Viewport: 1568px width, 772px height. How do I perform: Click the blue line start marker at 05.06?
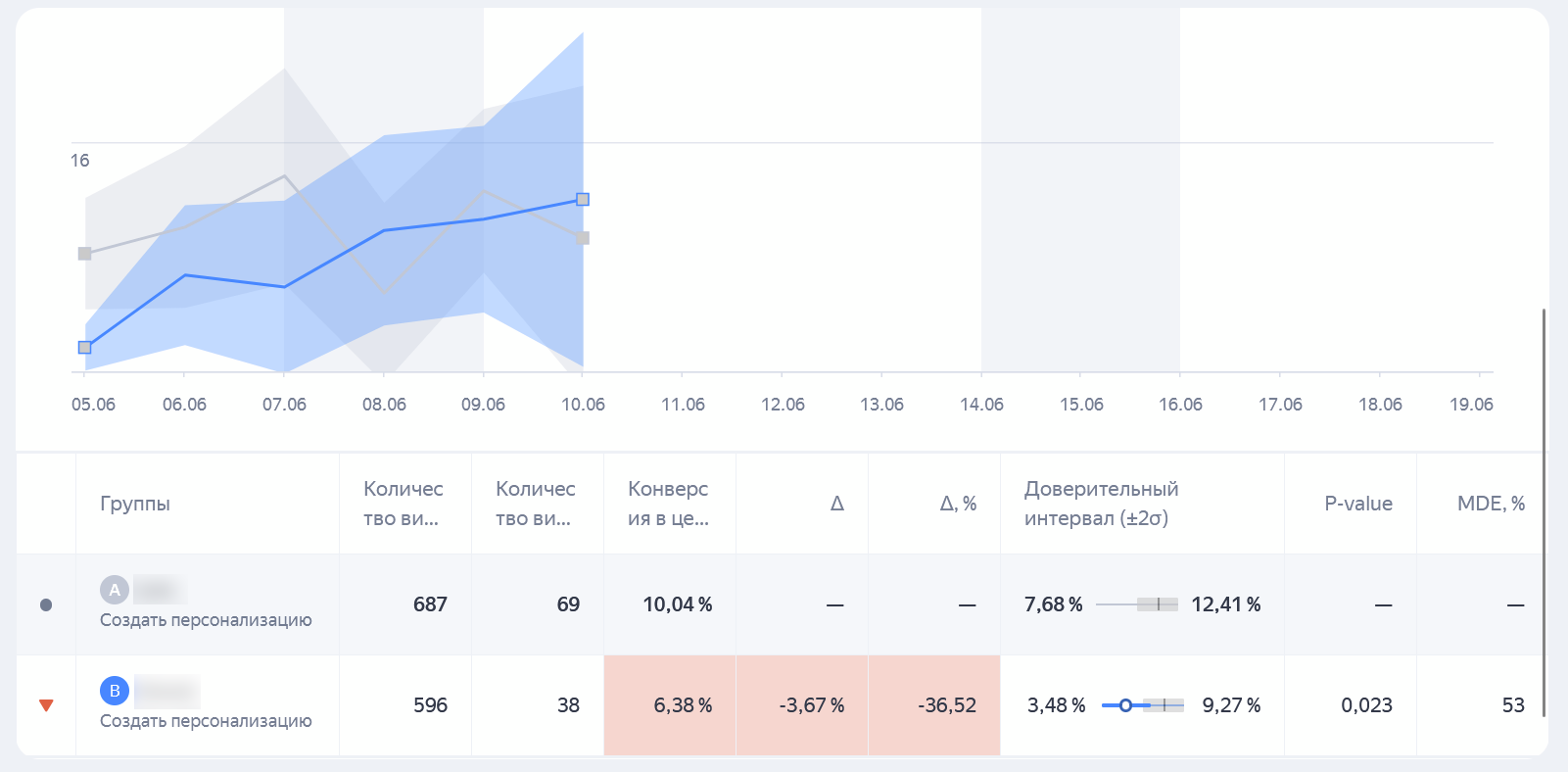pyautogui.click(x=85, y=348)
